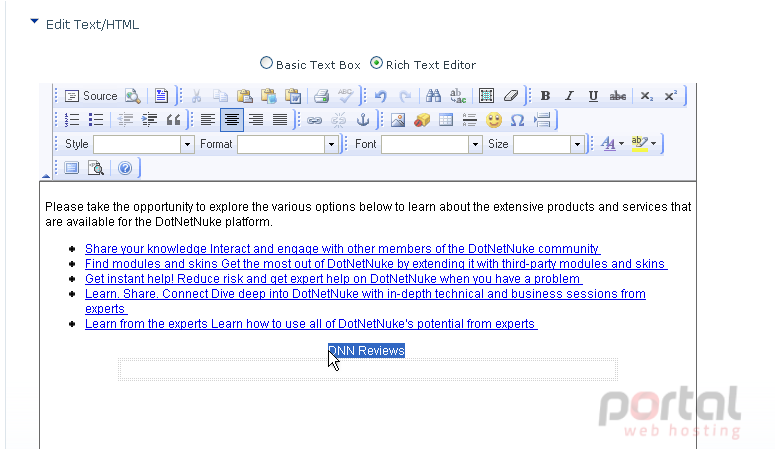Click the Spell Check icon

(345, 96)
